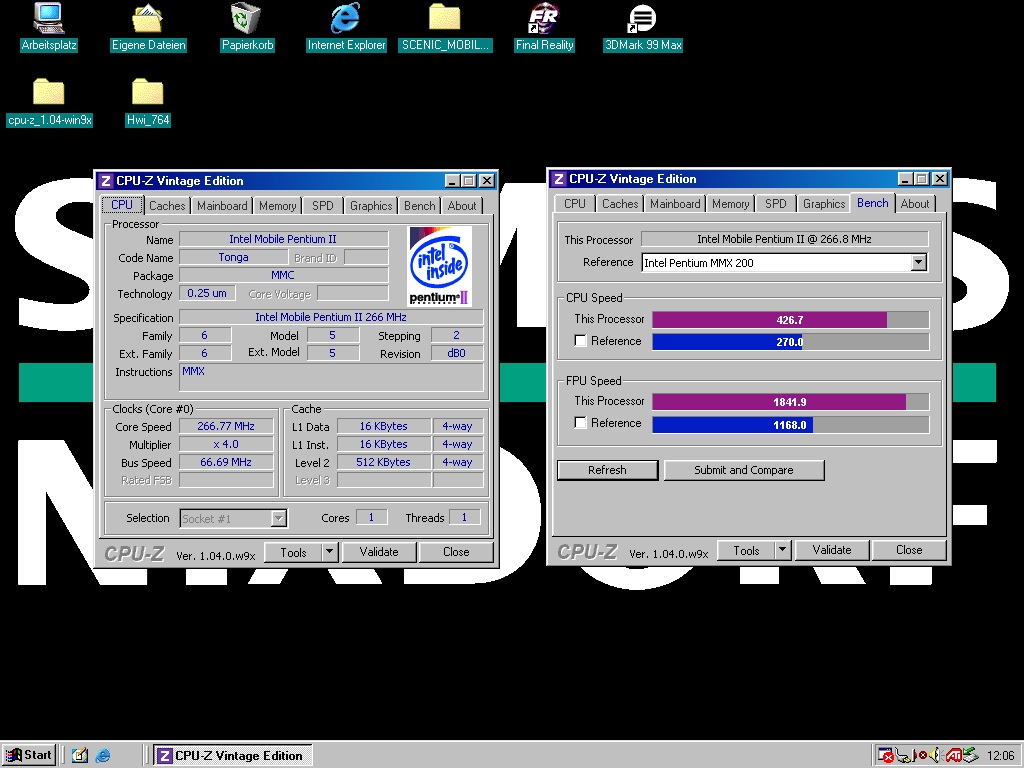Viewport: 1024px width, 768px height.
Task: Open the Reference processor dropdown
Action: pyautogui.click(x=918, y=263)
